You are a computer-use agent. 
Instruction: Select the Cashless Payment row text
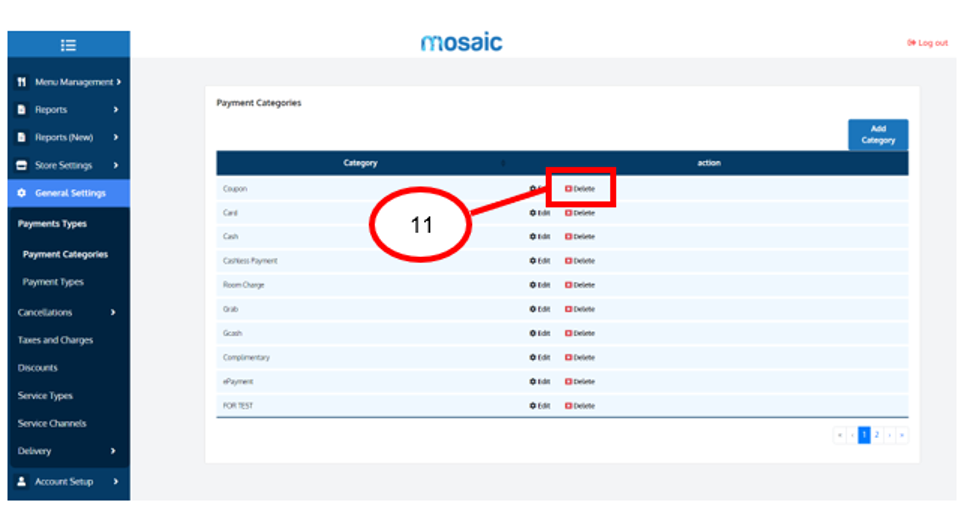[250, 261]
